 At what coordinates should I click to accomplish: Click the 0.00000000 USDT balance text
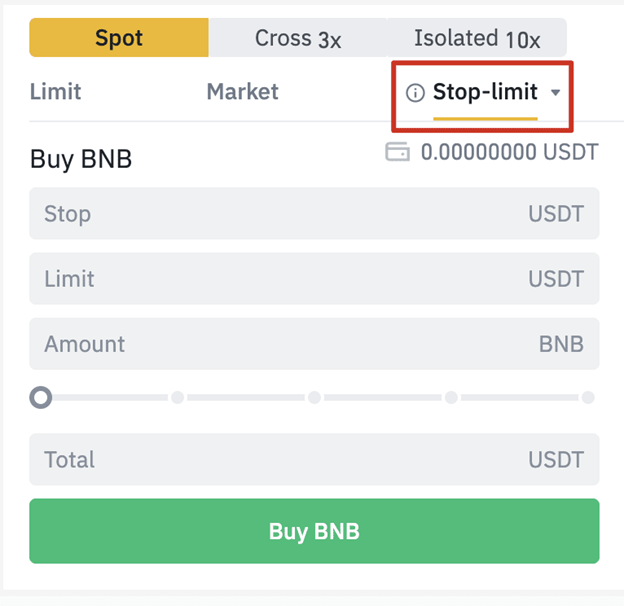510,152
